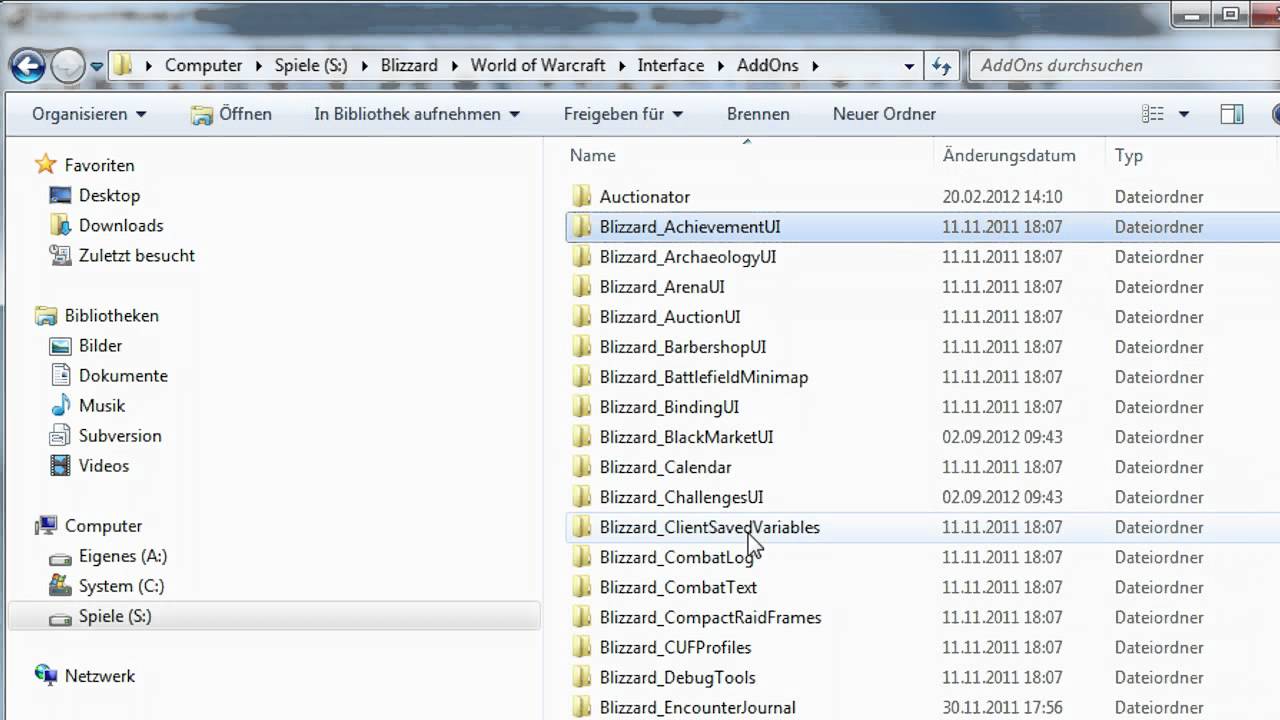Click the Blizzard_CUFProfiles folder icon
Screen dimensions: 1280x720
point(582,647)
